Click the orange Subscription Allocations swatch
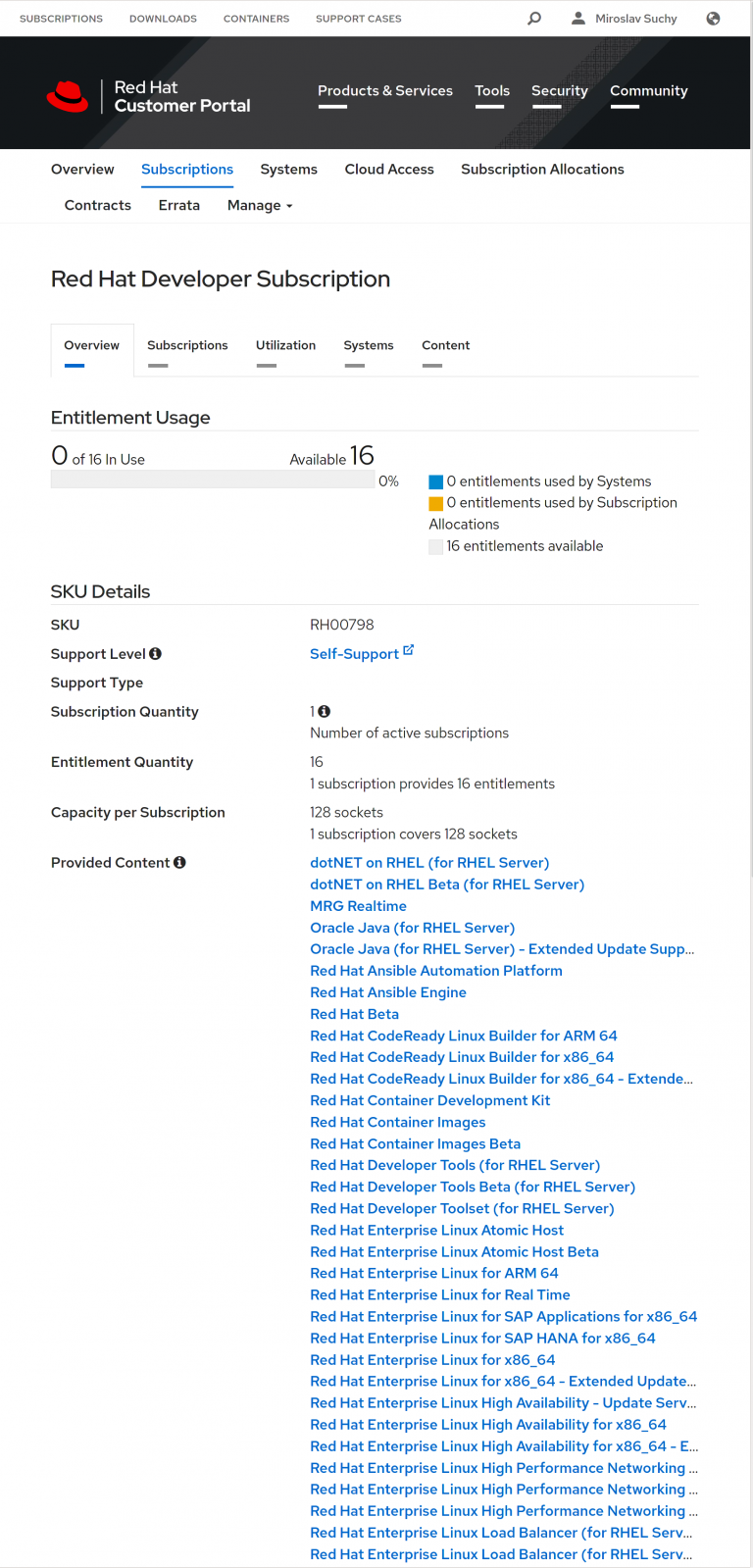 [x=436, y=504]
